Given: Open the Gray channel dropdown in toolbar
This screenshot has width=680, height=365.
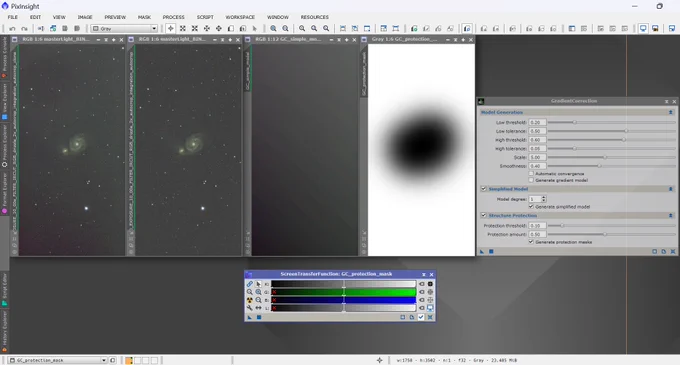Looking at the screenshot, I should point(124,29).
